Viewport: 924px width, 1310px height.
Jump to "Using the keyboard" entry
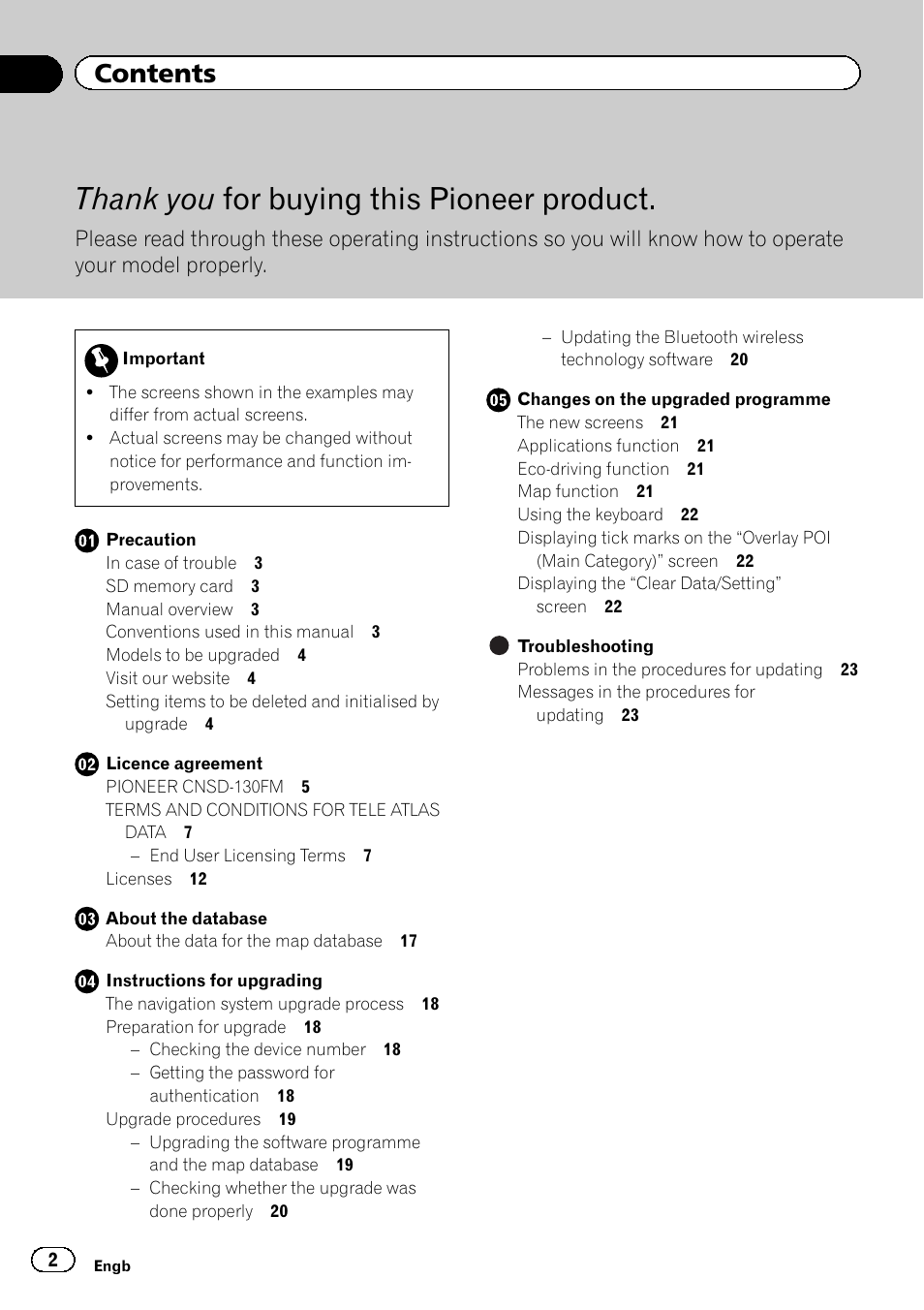tap(590, 515)
